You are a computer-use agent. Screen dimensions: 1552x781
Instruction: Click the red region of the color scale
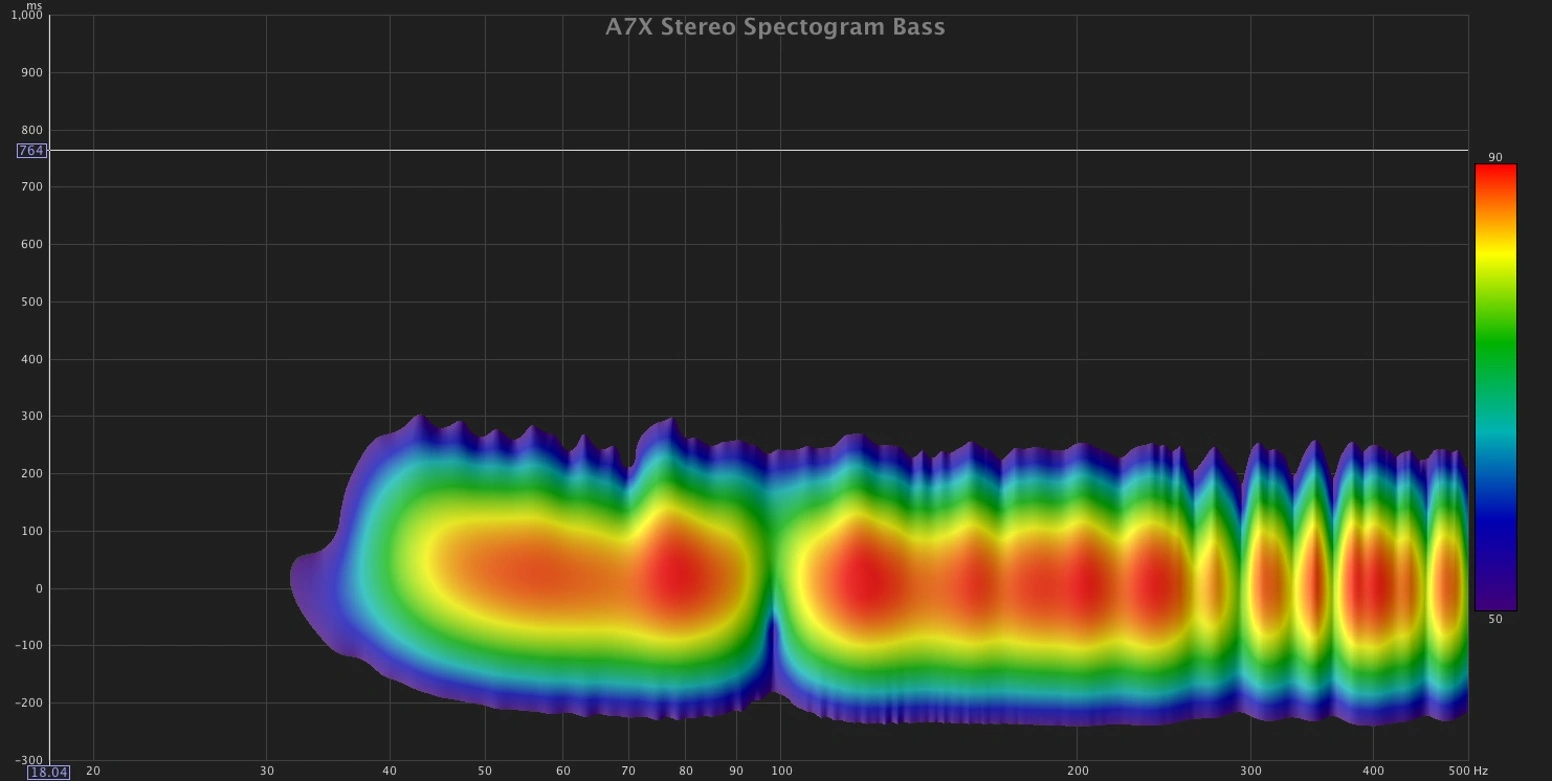point(1495,180)
